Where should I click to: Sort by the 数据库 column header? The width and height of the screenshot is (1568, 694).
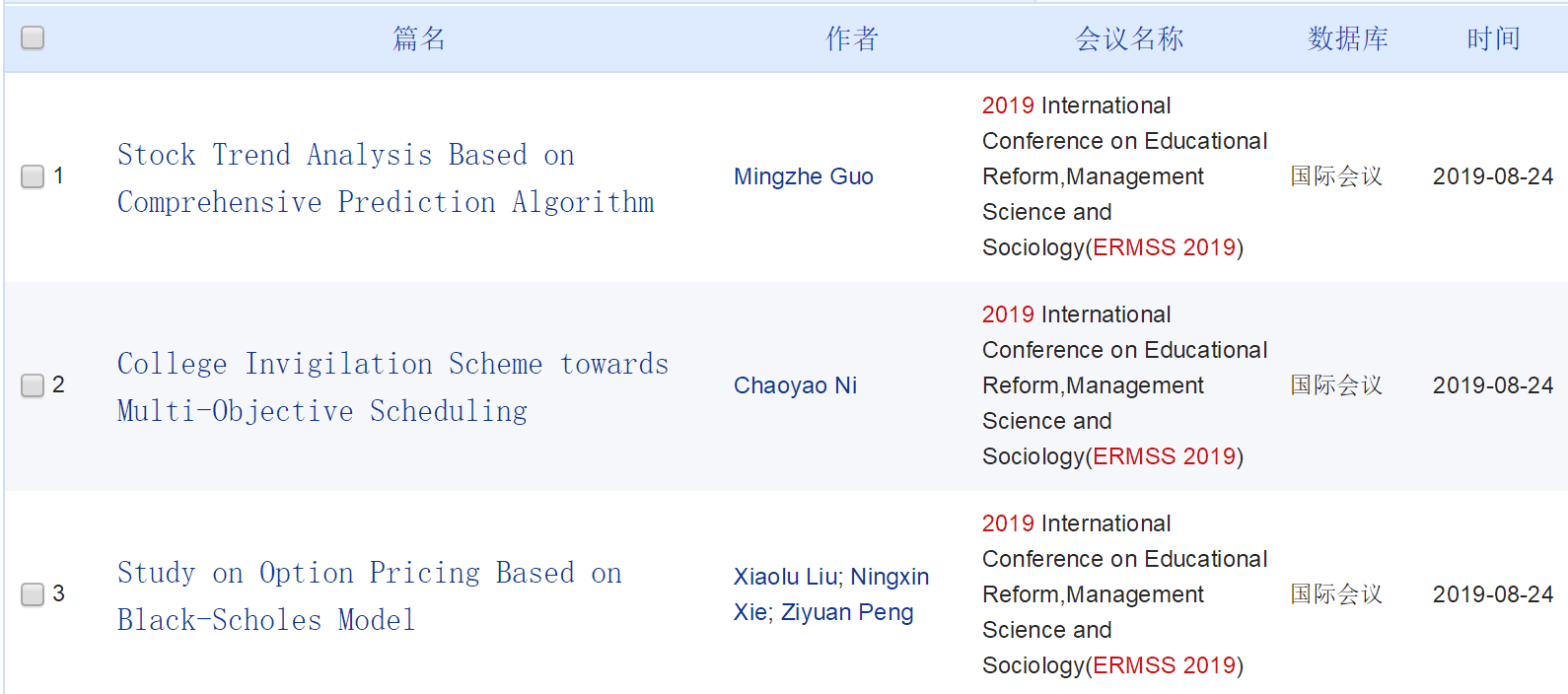point(1348,38)
